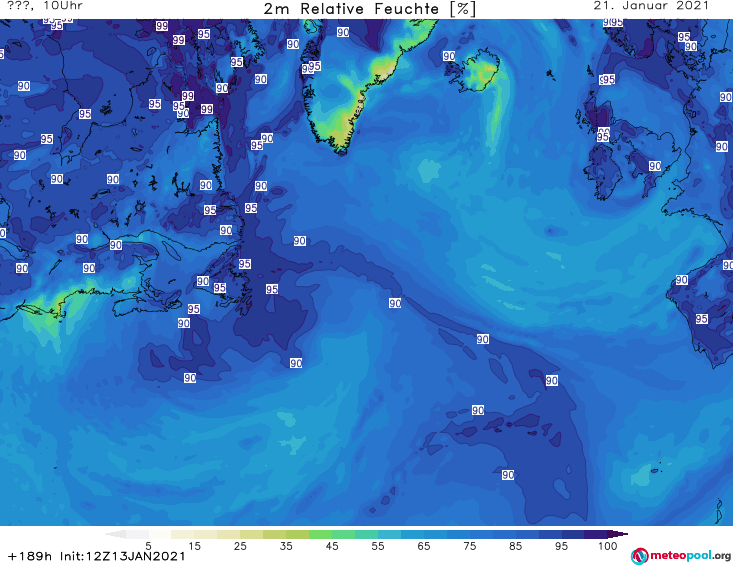Click the '100' legend scale label
Image resolution: width=733 pixels, height=566 pixels.
click(x=608, y=546)
